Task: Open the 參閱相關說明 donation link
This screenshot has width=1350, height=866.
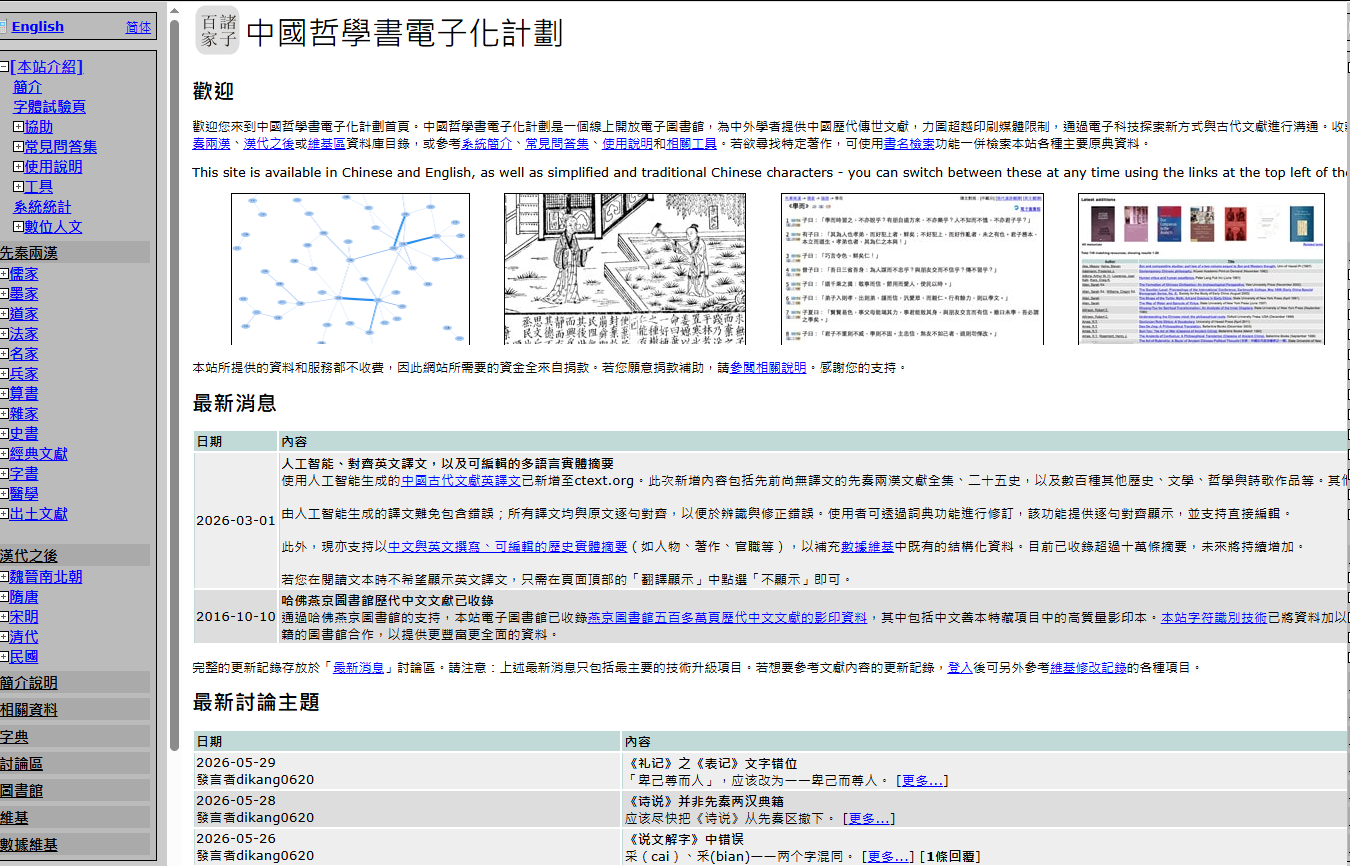Action: point(767,368)
